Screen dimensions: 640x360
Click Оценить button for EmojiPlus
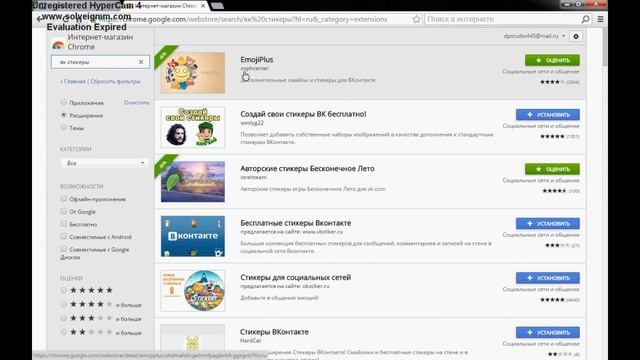(552, 60)
